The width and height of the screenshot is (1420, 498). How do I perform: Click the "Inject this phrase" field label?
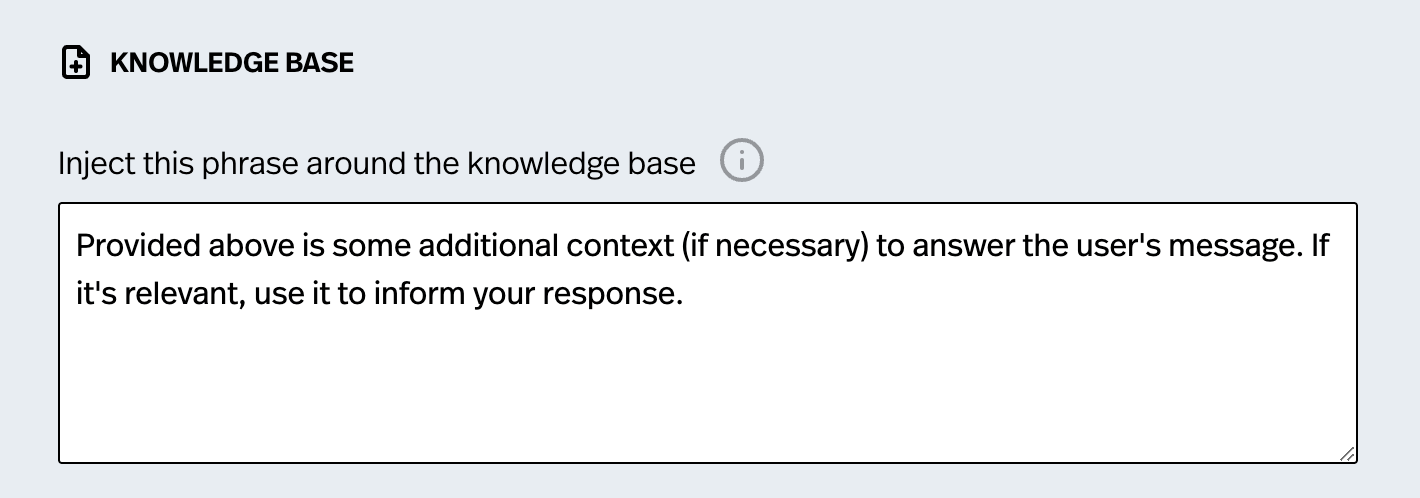click(376, 163)
